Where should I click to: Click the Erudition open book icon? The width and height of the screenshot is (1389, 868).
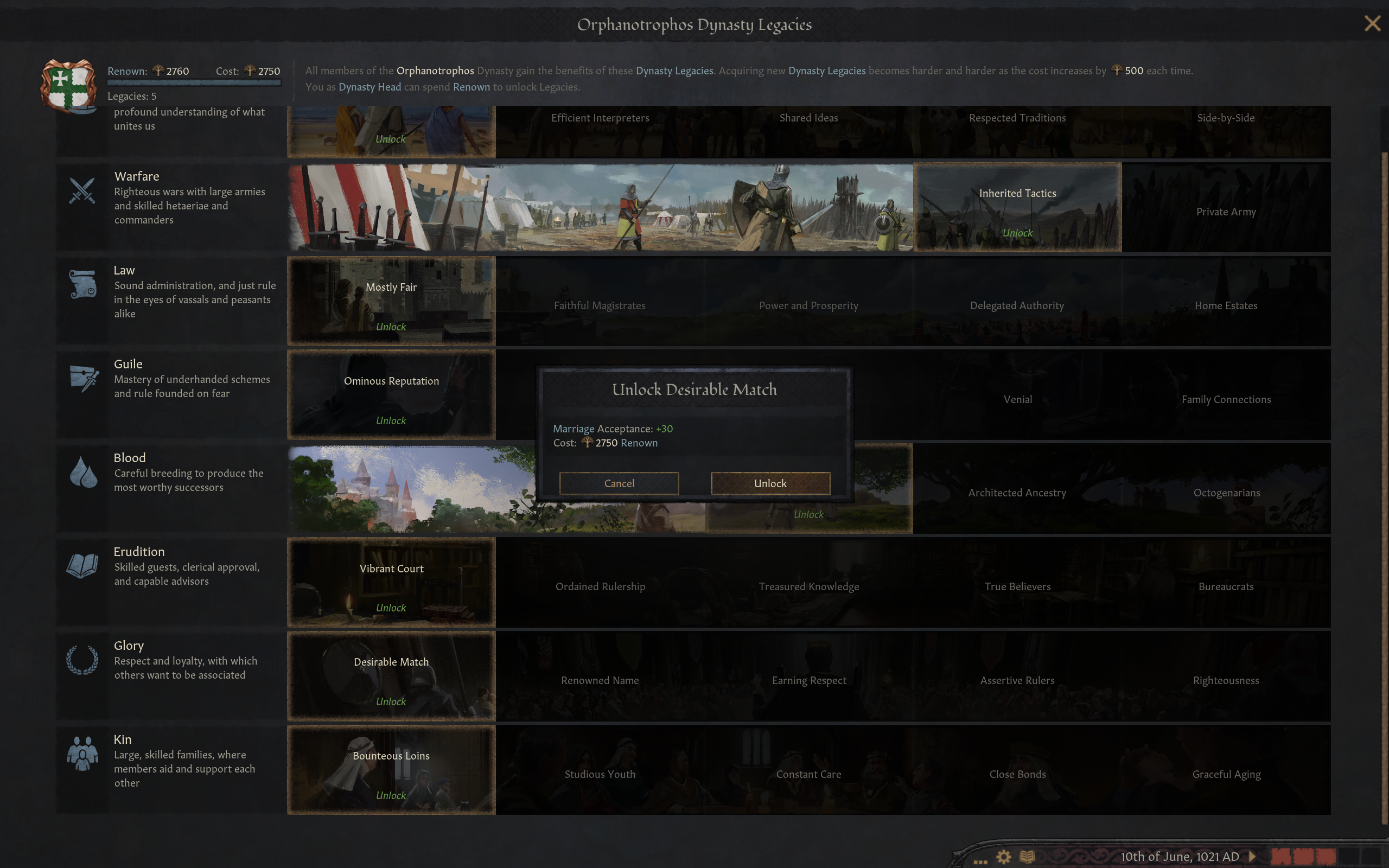pos(82,566)
